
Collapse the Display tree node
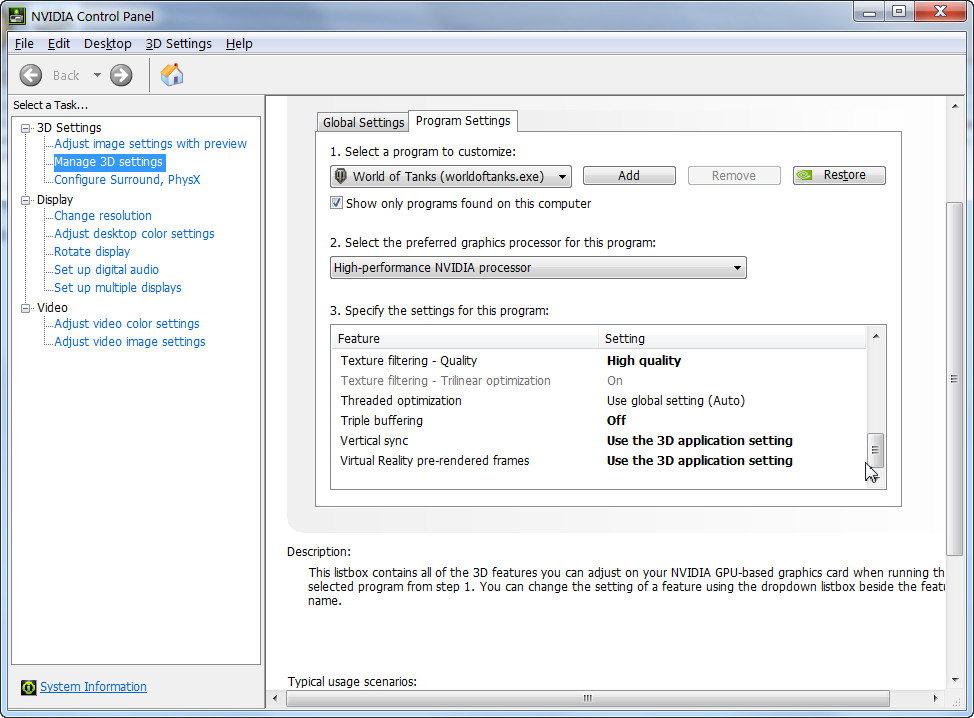(x=26, y=200)
